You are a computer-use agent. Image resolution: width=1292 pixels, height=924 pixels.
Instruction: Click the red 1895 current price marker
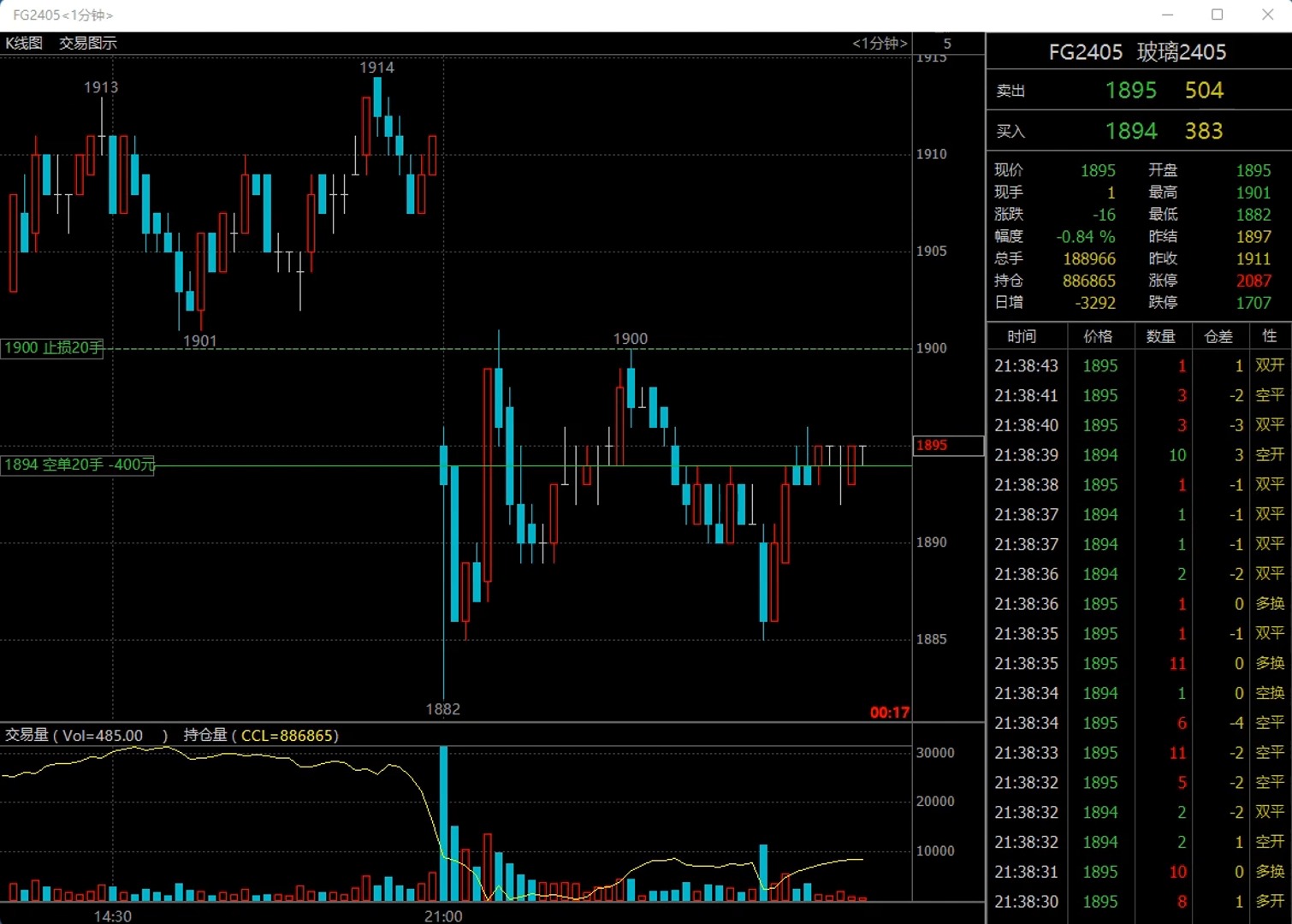click(948, 445)
